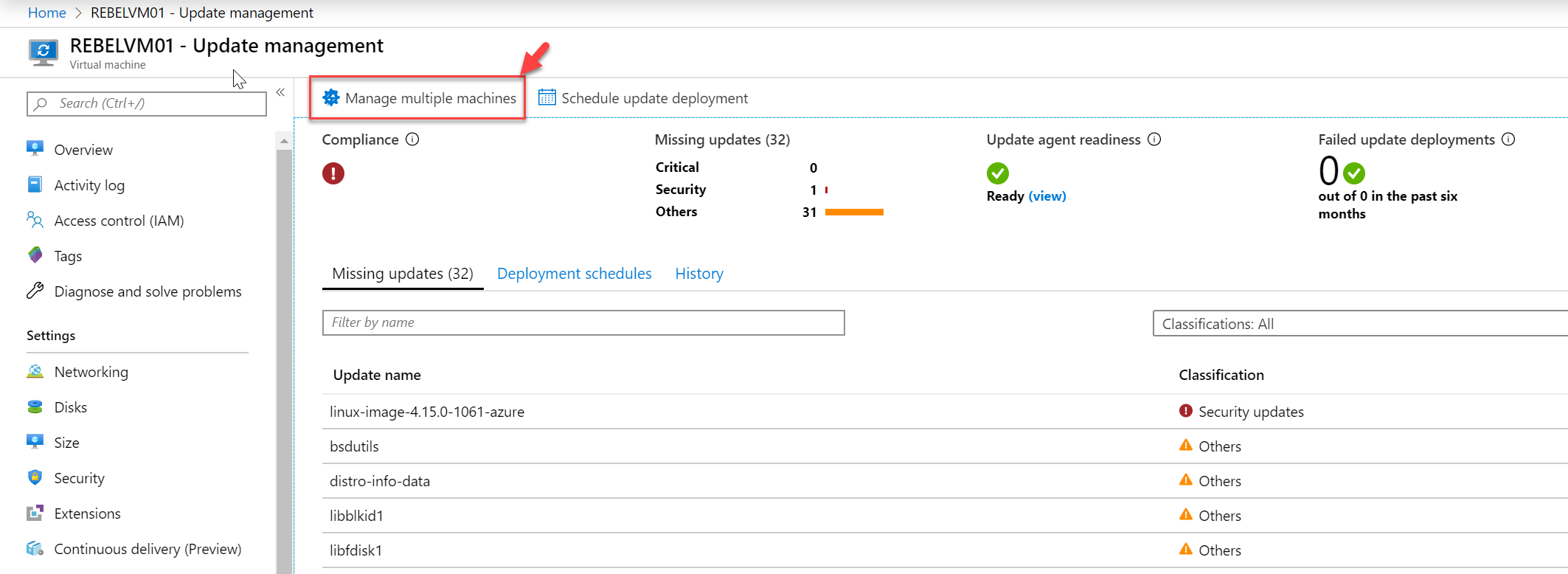Click the sidebar scrollbar up arrow
The width and height of the screenshot is (1568, 574).
point(284,140)
